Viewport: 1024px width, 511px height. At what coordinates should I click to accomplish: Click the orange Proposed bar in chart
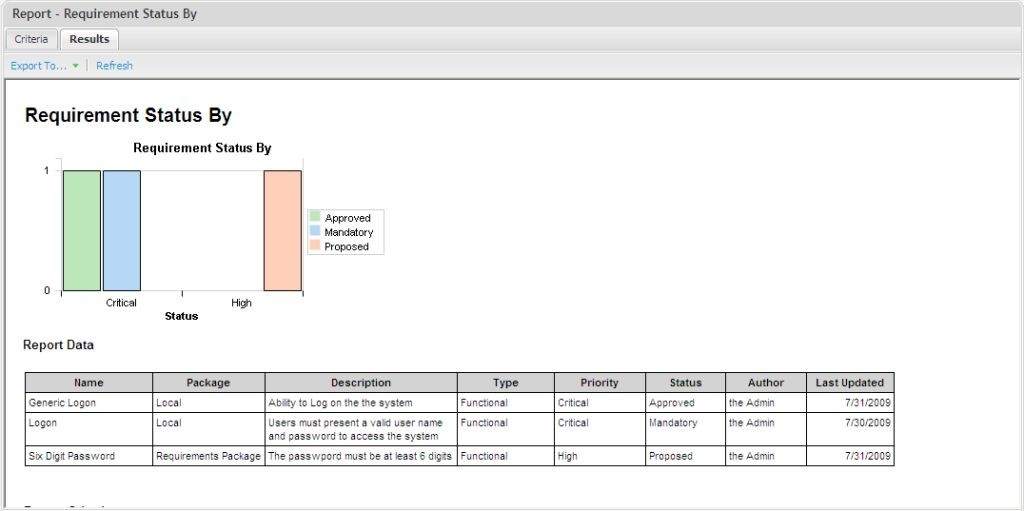(282, 230)
